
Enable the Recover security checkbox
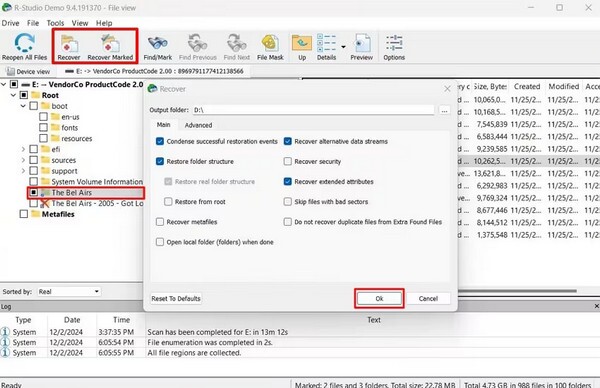[x=288, y=161]
